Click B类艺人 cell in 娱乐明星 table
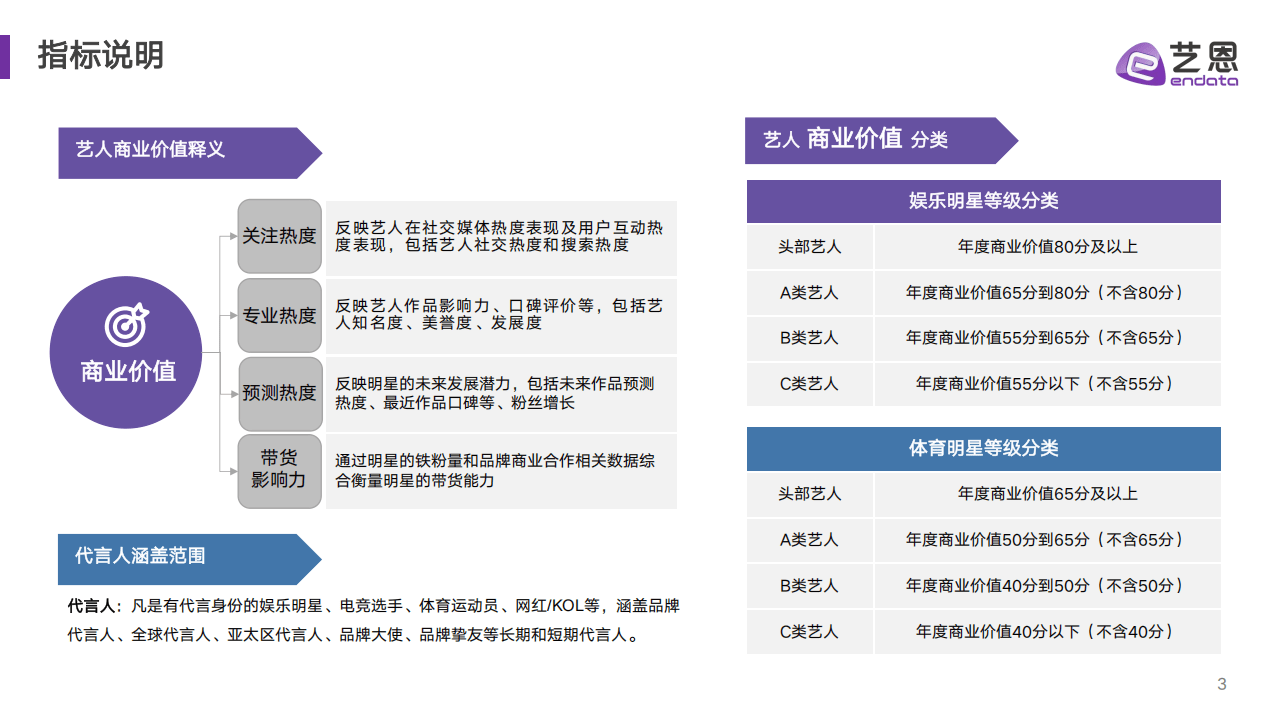1280x720 pixels. click(810, 339)
